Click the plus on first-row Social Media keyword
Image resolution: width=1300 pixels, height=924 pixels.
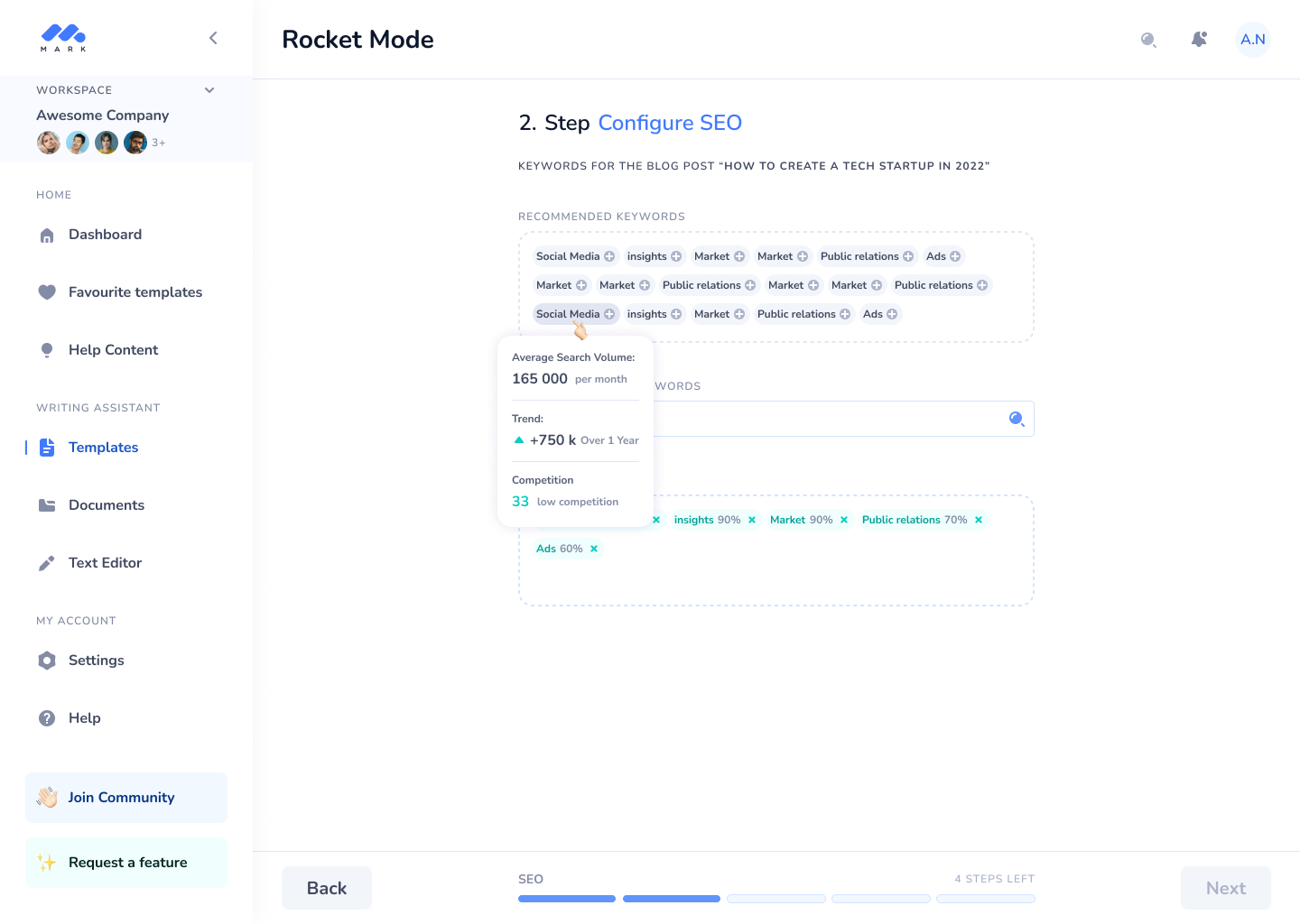pyautogui.click(x=609, y=256)
